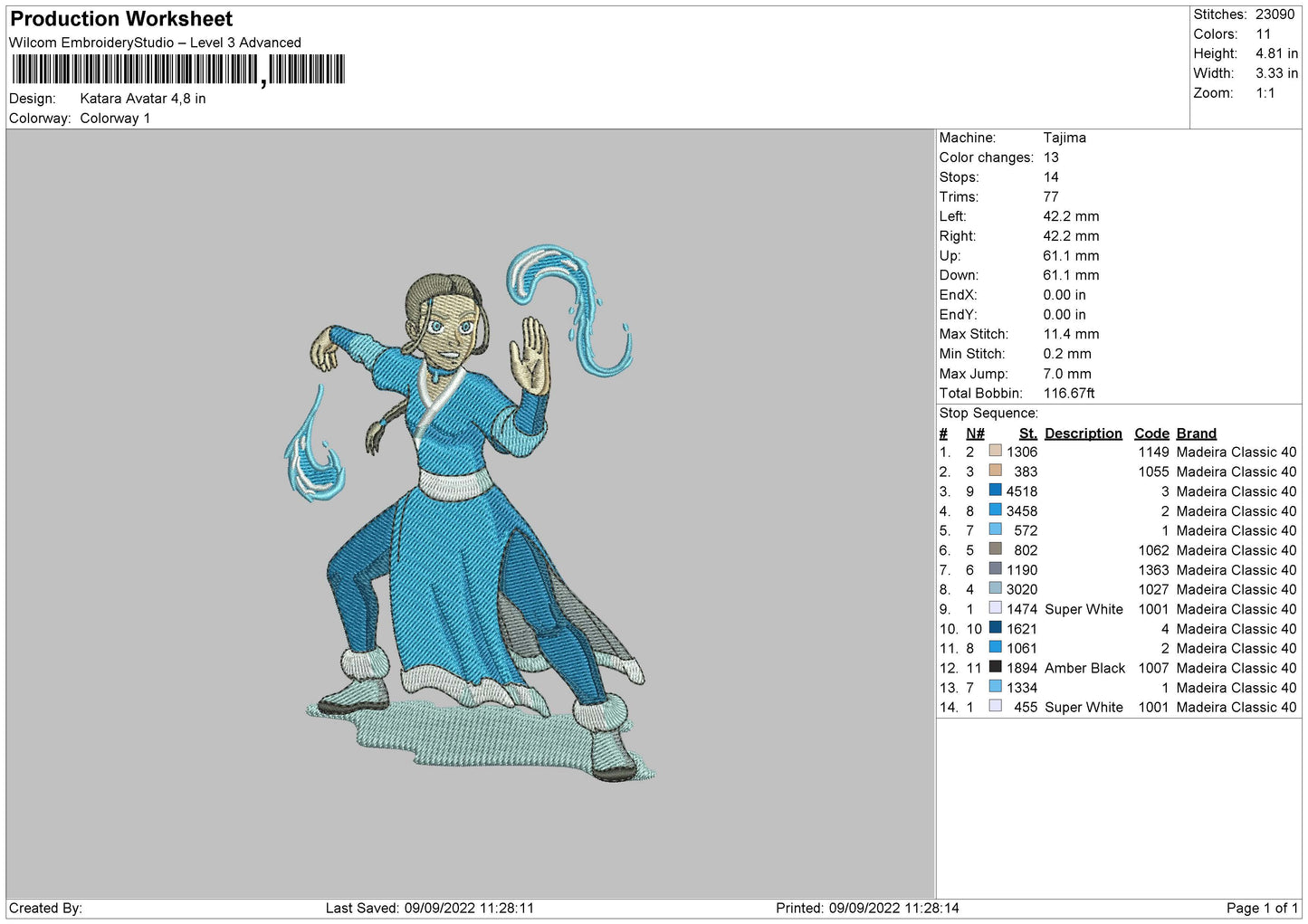Select the tan swatch for stop 2 (383)

(996, 471)
